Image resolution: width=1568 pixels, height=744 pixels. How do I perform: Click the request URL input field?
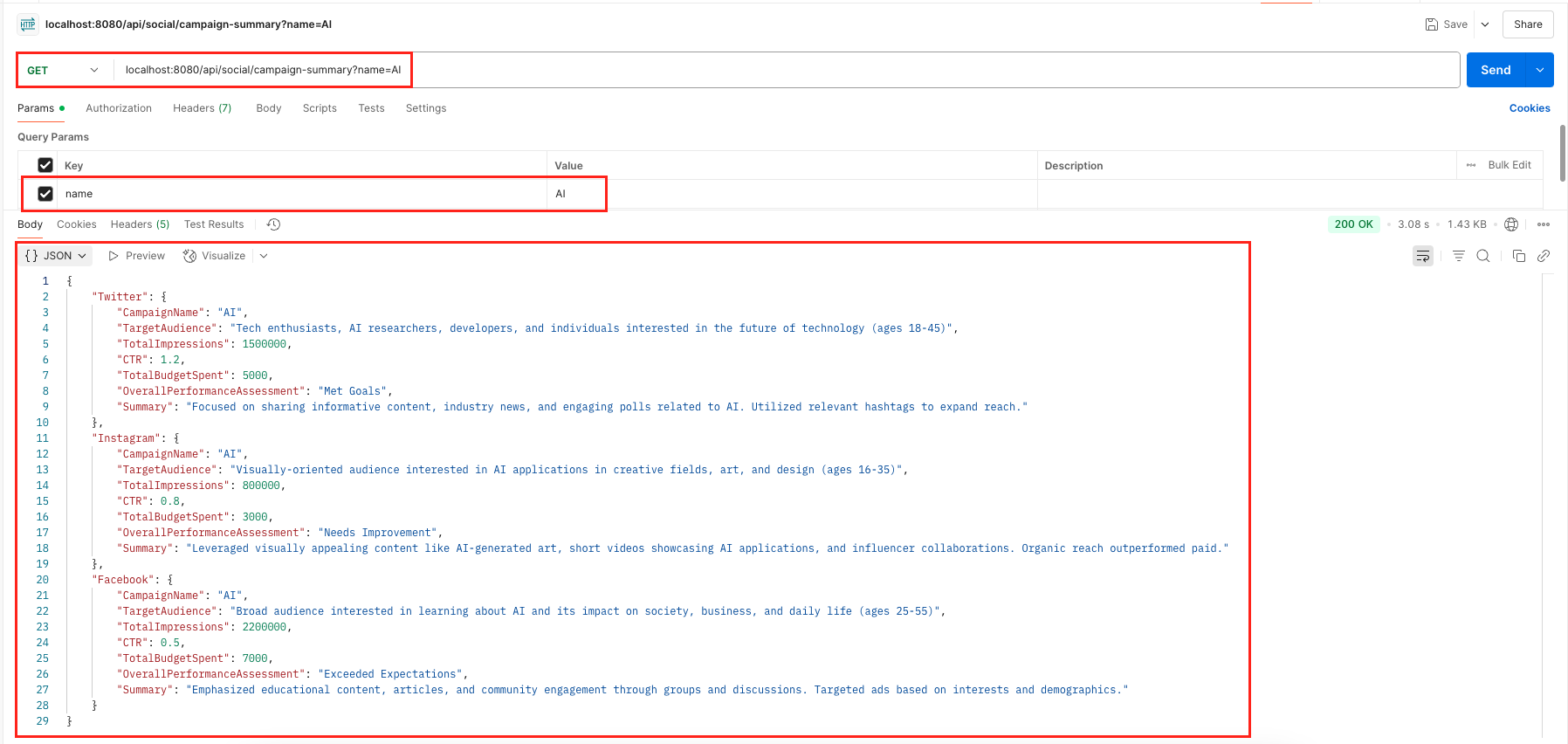(786, 70)
